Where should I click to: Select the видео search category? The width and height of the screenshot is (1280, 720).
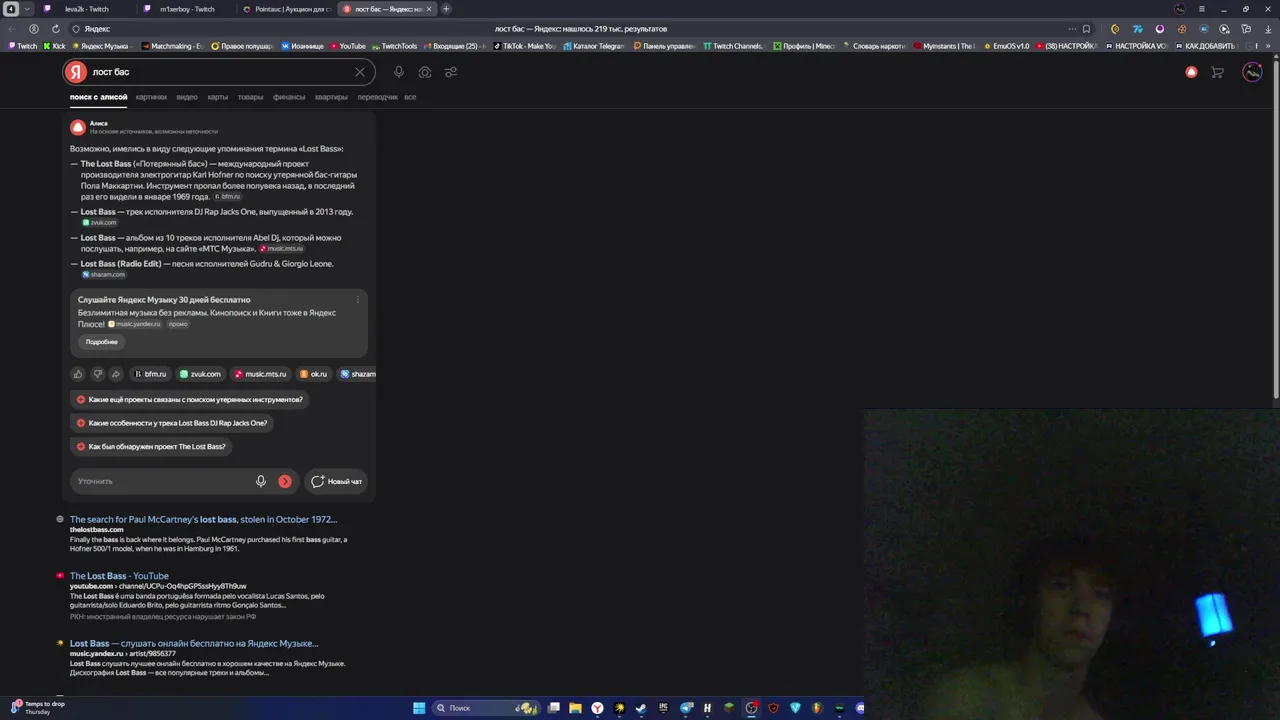pyautogui.click(x=187, y=97)
